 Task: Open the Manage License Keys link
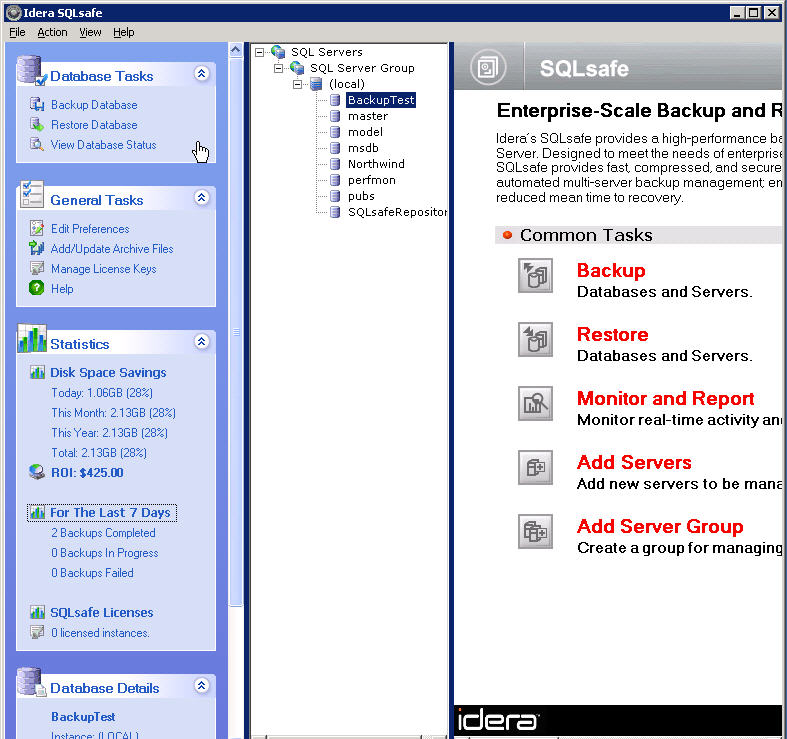[x=104, y=269]
